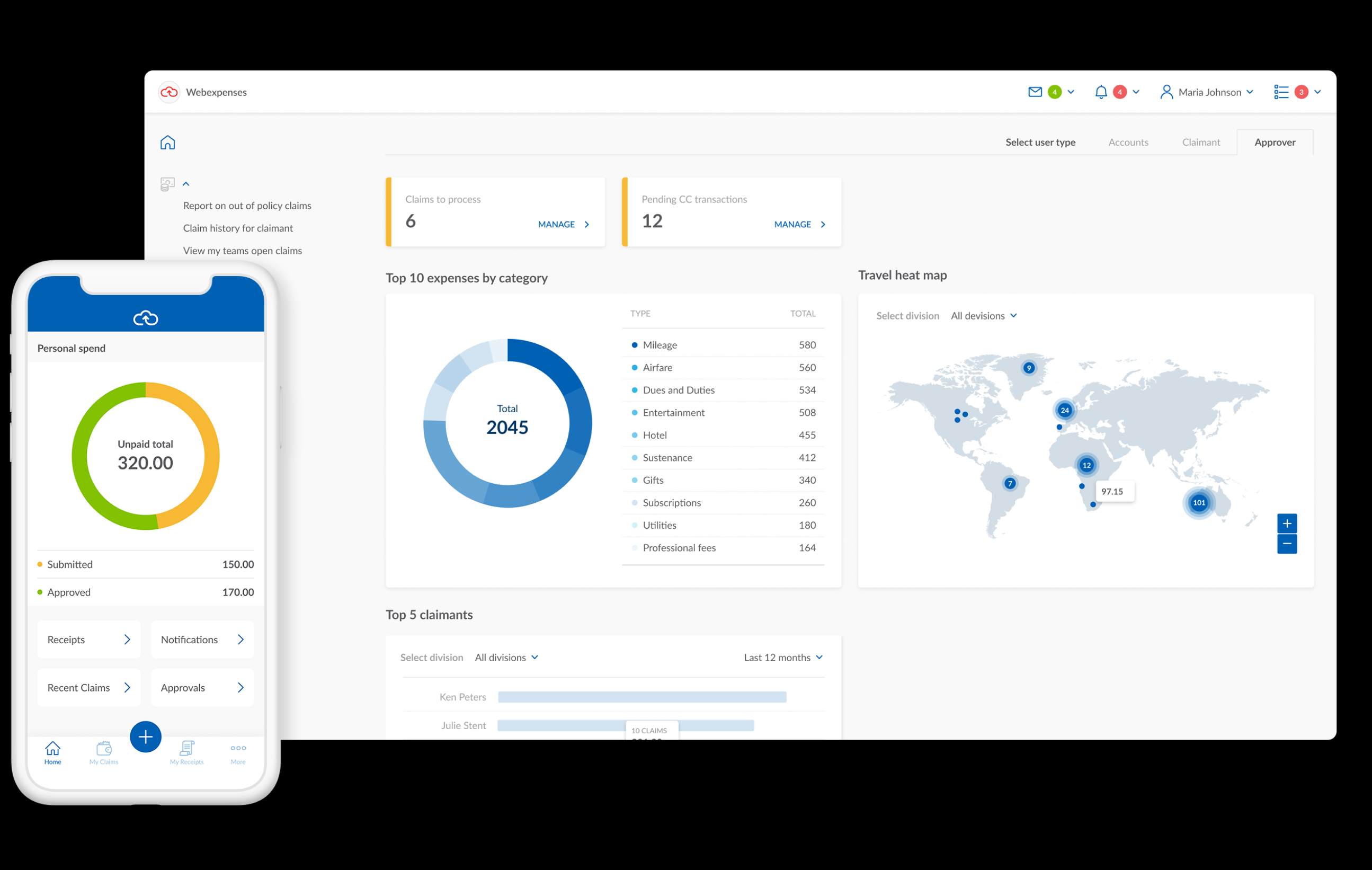Open the mail envelope icon
The height and width of the screenshot is (870, 1372).
coord(1035,92)
